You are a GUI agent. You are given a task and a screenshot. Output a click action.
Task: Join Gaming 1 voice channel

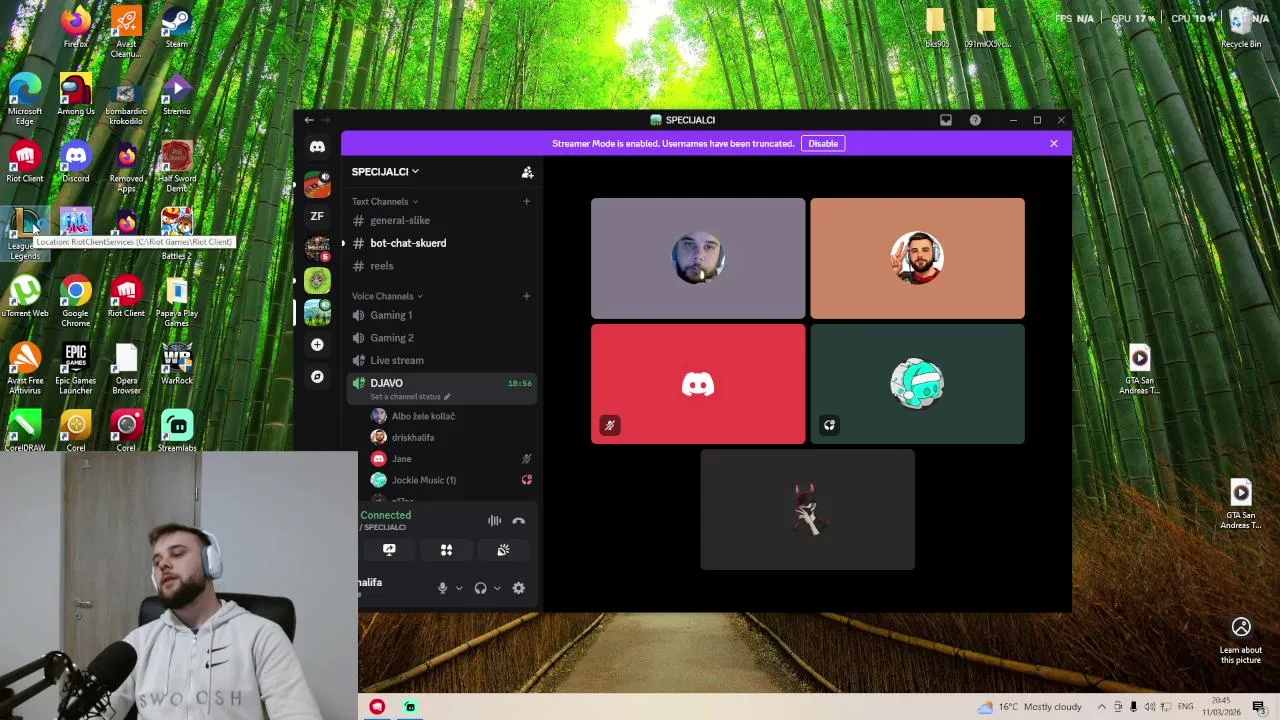point(441,315)
